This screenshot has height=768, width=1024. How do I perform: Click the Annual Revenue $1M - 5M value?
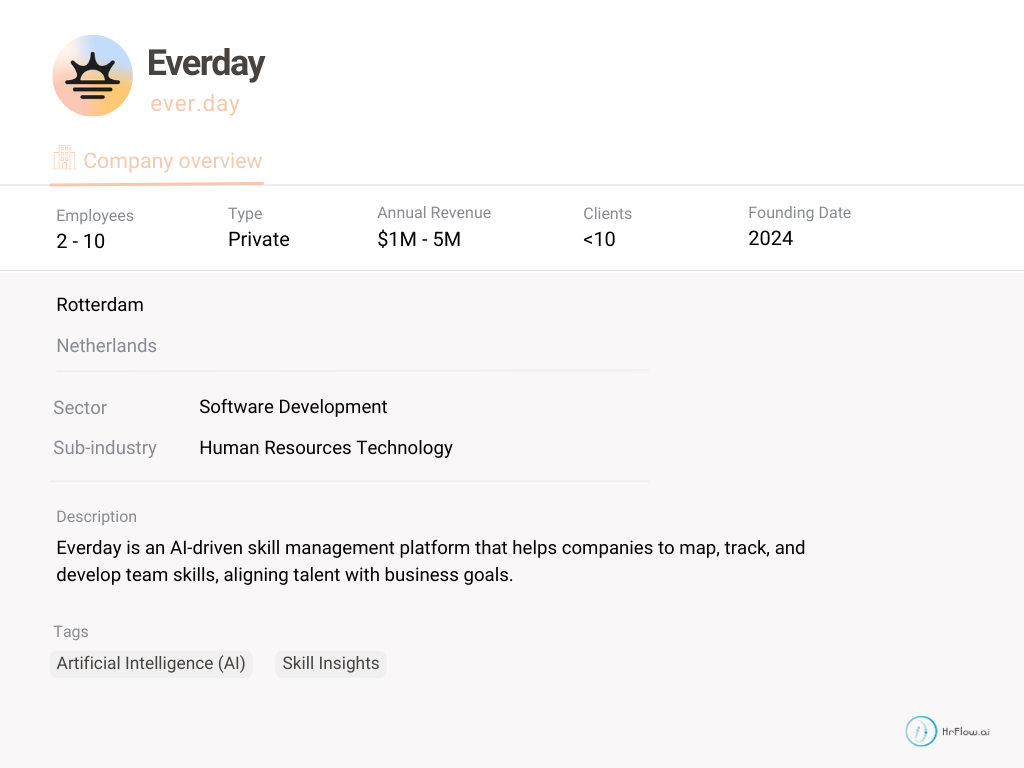coord(419,239)
